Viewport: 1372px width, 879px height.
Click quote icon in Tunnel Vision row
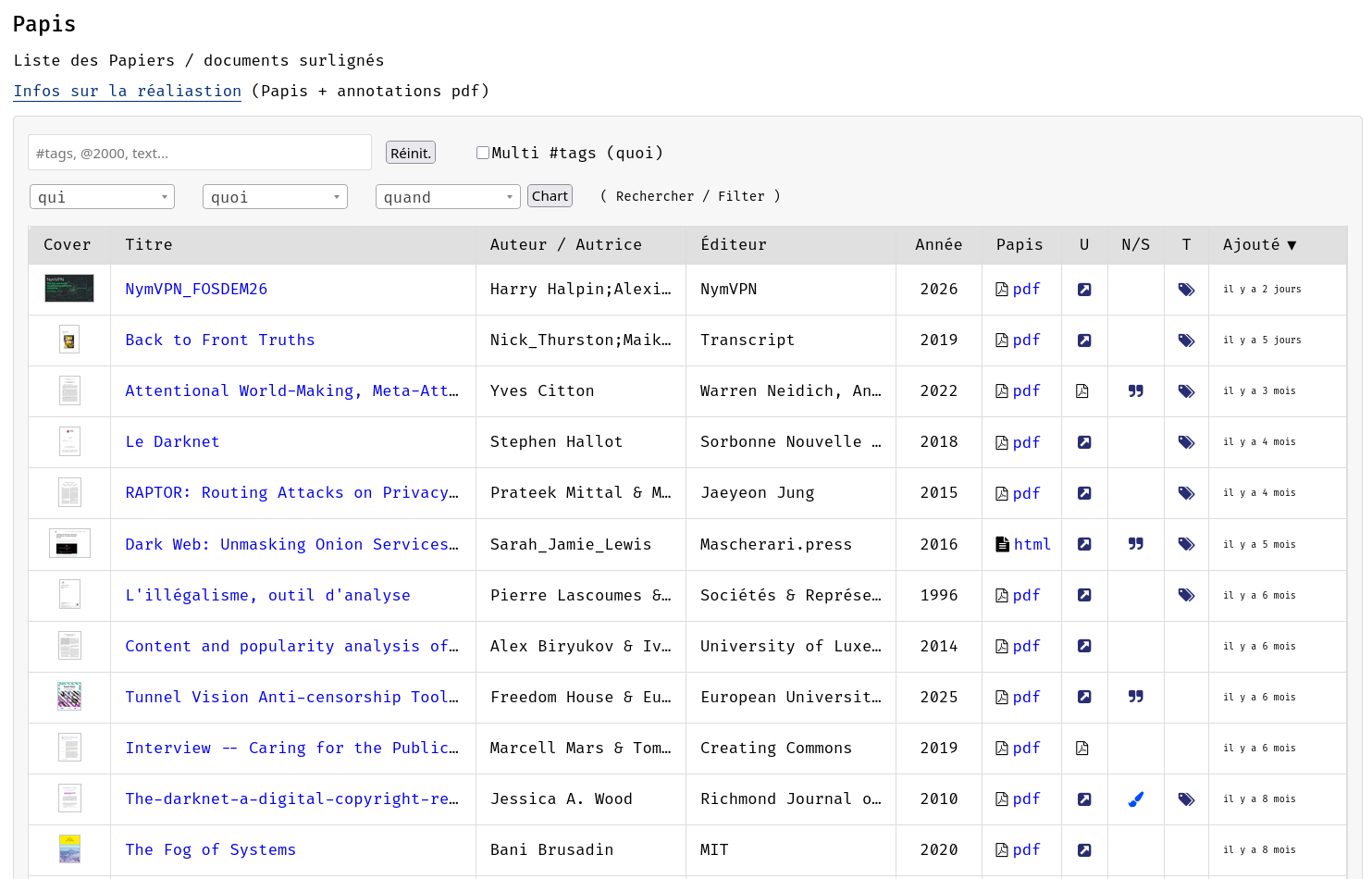pos(1135,697)
